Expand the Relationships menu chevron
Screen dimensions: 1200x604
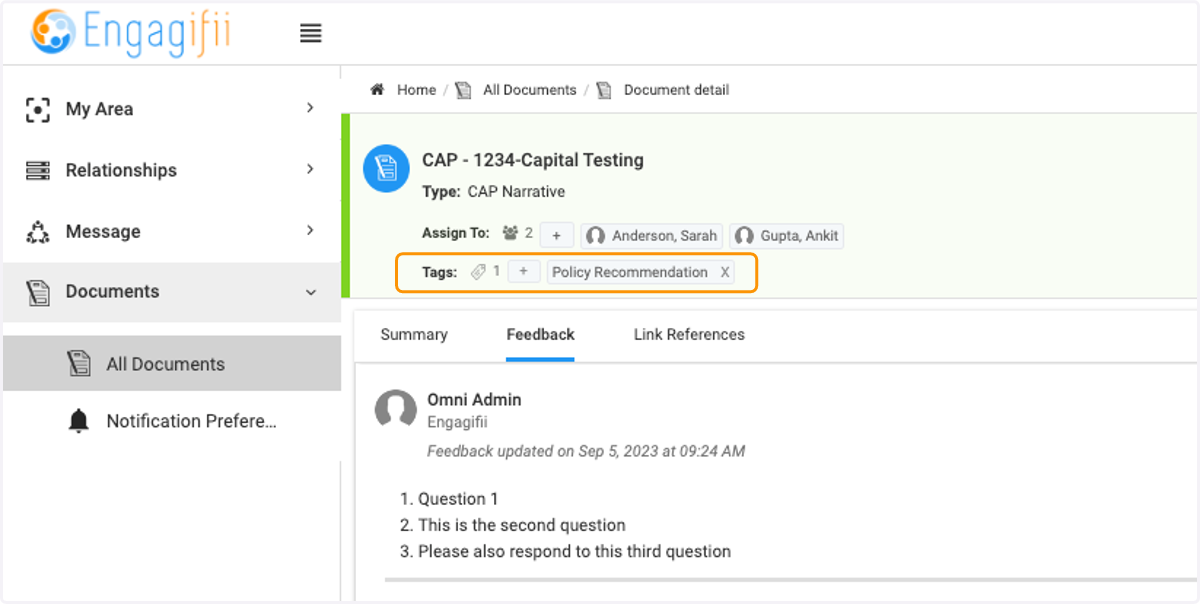pos(310,169)
